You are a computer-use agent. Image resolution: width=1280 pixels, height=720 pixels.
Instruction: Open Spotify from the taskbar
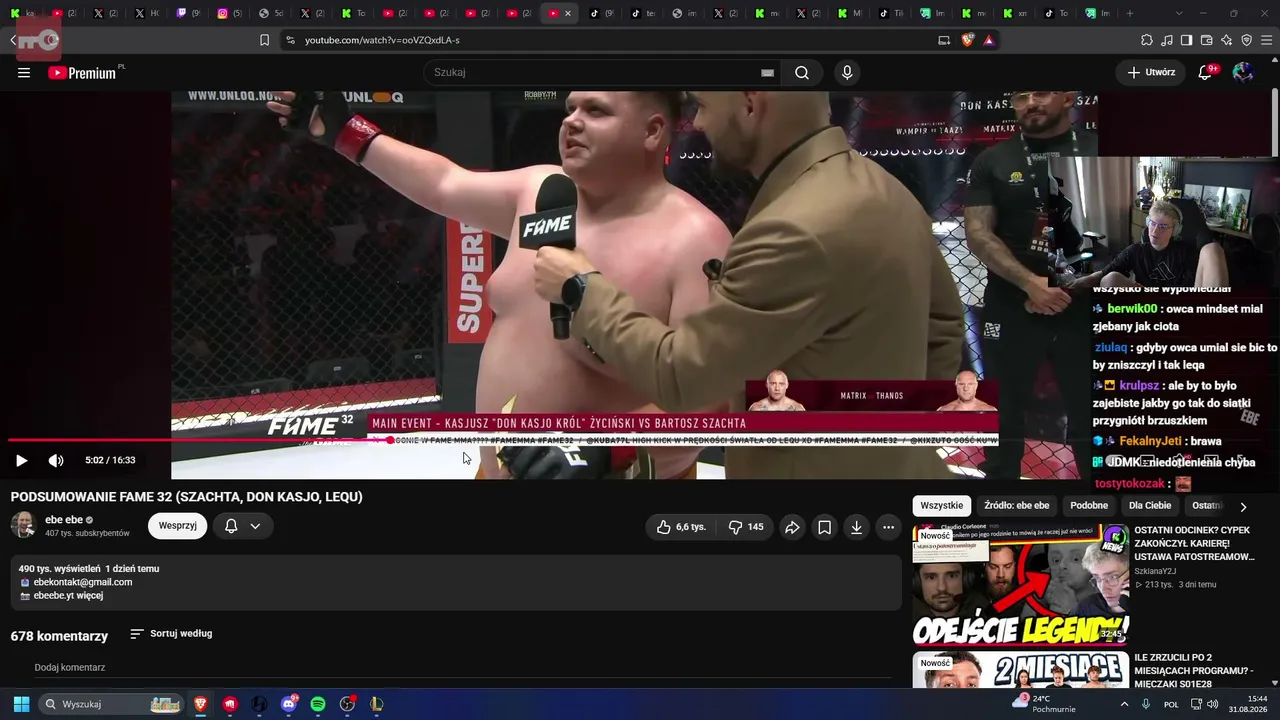tap(318, 704)
